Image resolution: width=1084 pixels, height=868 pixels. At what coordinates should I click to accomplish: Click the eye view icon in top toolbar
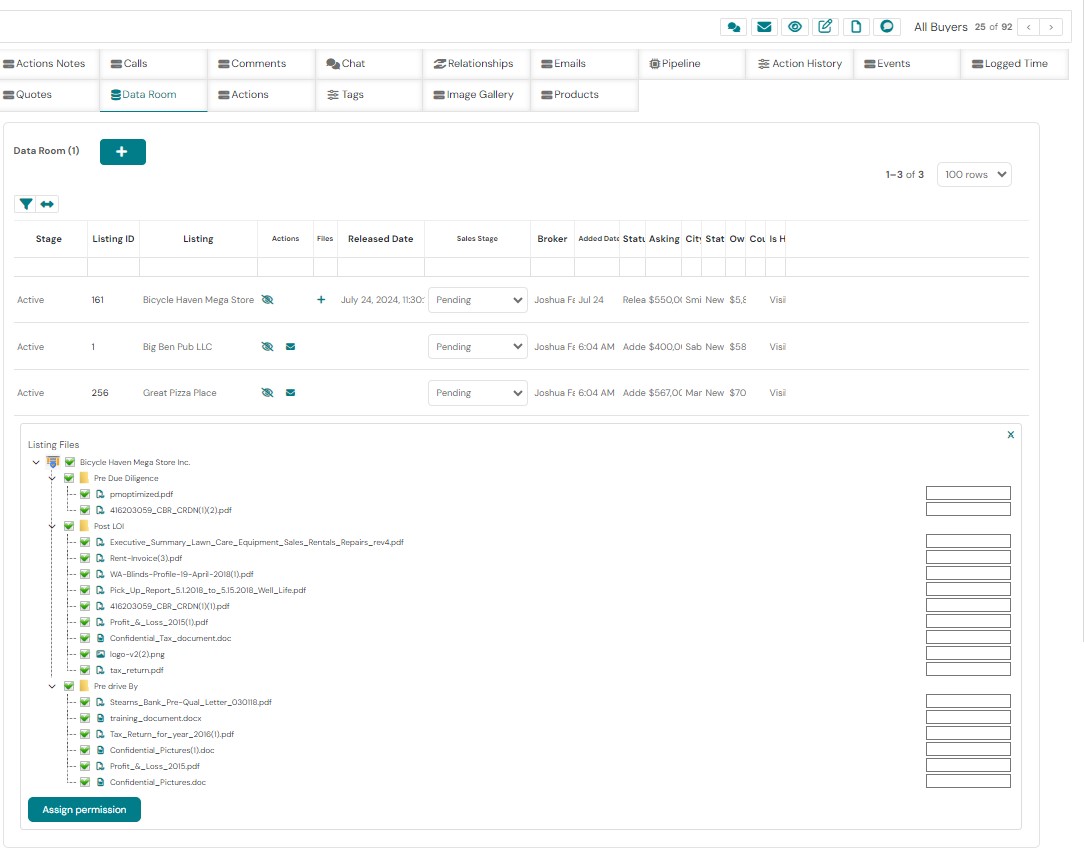pos(795,27)
